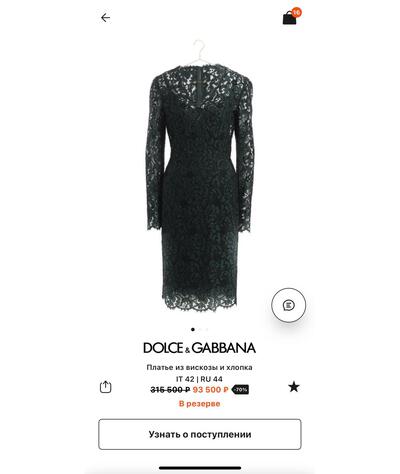Screen dimensions: 400x474
Task: Click 'Узнать о поступлении' button
Action: 200,434
